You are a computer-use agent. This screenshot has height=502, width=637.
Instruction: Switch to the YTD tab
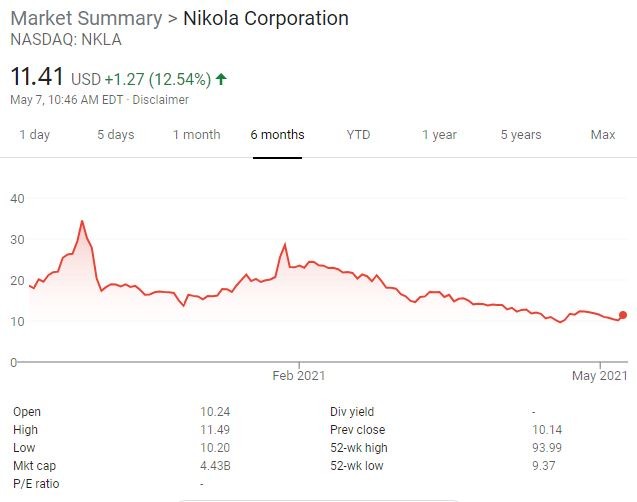(358, 135)
